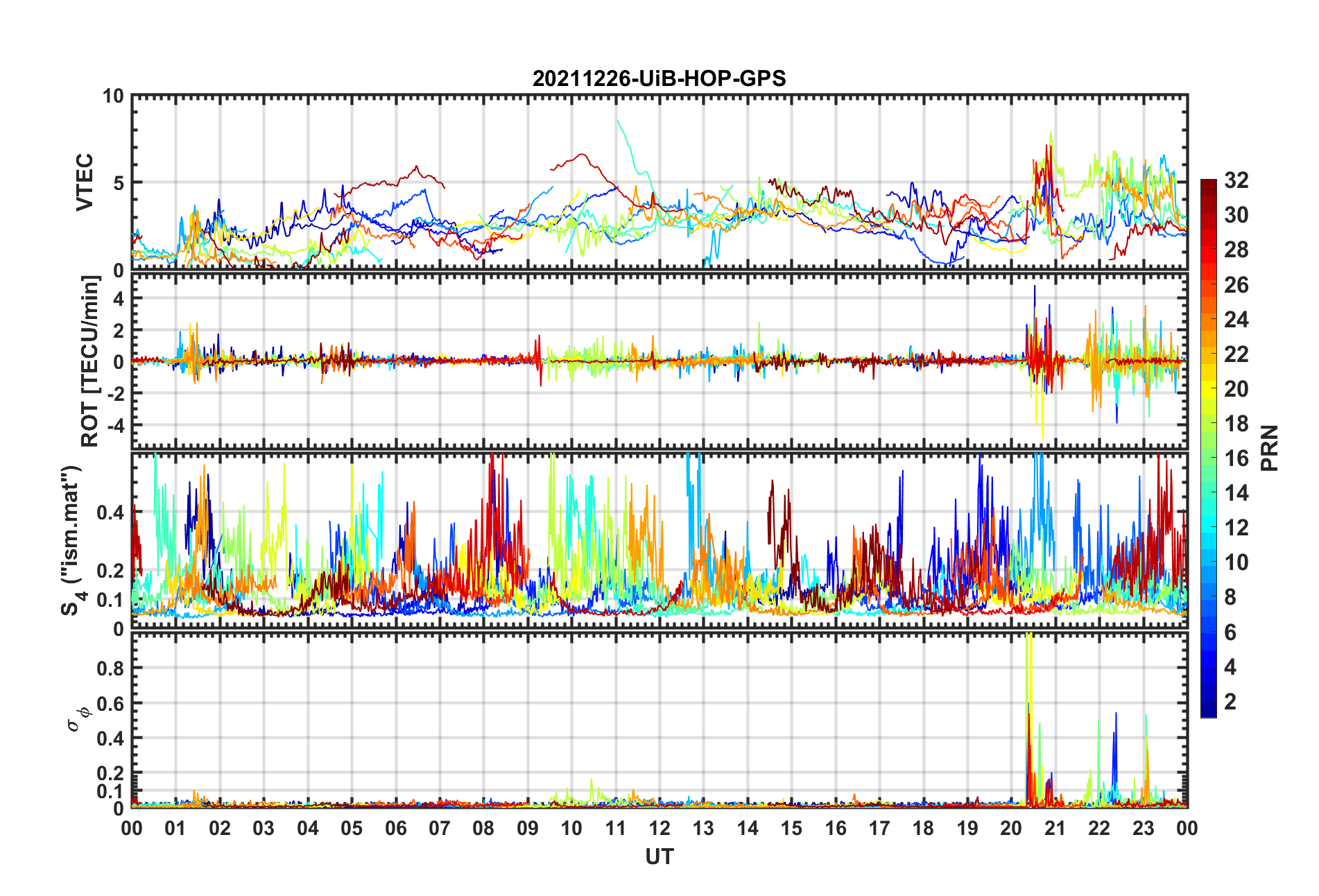Click the "26" tick on the PRN colorbar
Screen dimensions: 1319x896
(x=1236, y=284)
